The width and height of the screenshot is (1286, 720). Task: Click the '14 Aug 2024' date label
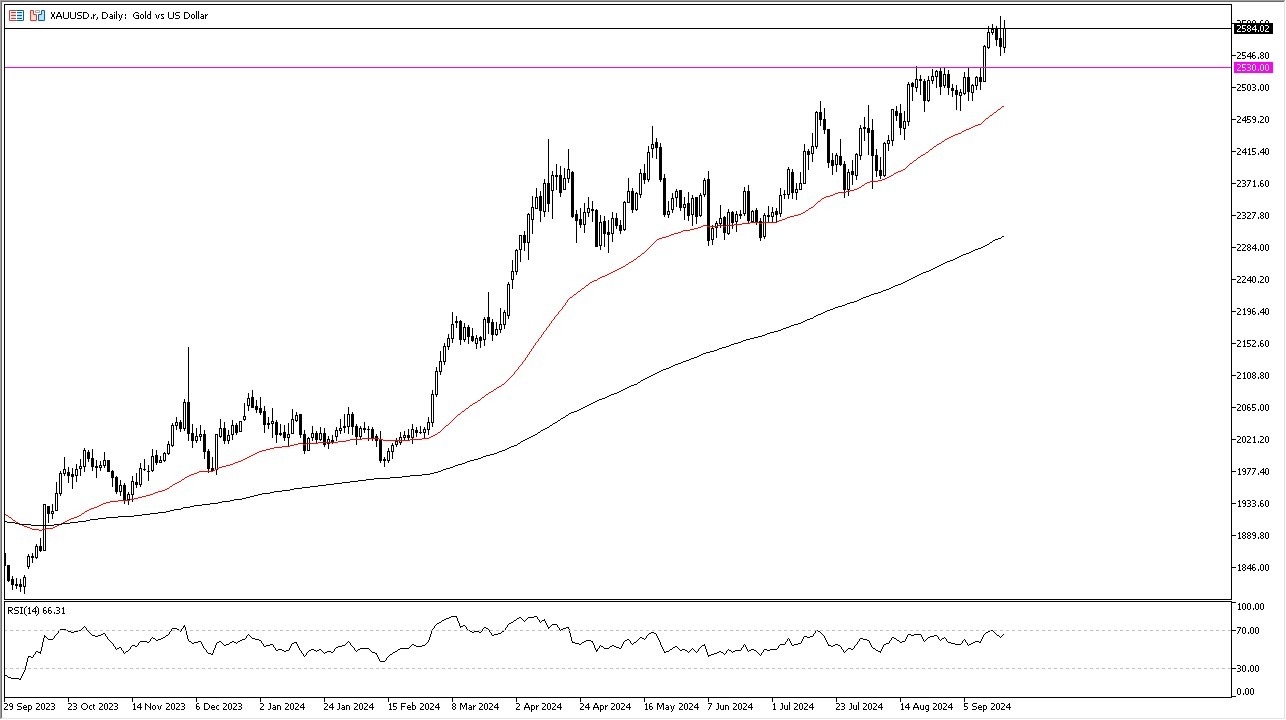coord(926,706)
